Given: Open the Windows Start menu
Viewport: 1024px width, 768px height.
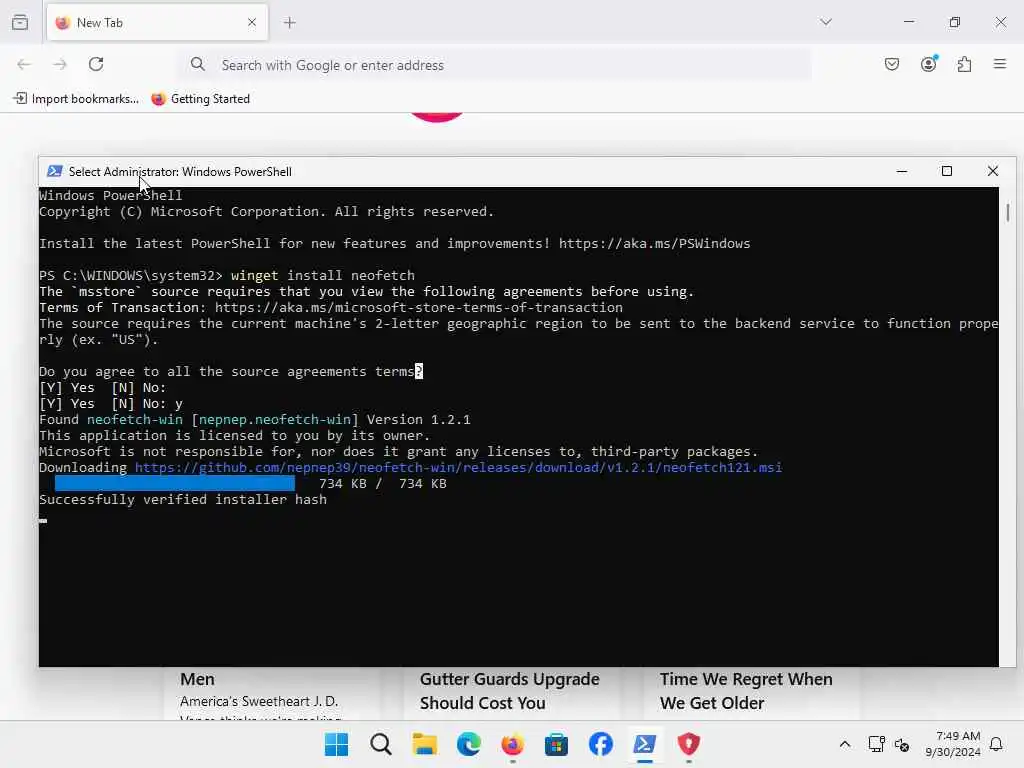Looking at the screenshot, I should [336, 744].
